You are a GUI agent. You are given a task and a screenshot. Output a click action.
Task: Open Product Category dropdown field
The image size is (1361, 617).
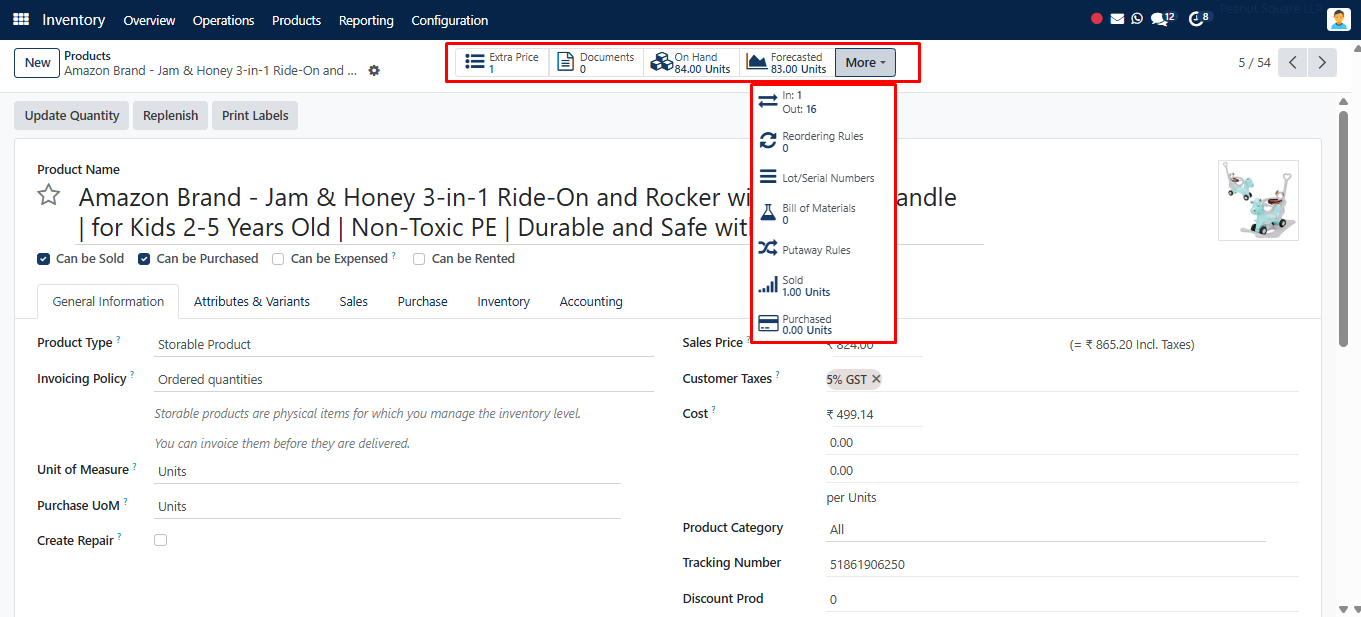1046,529
